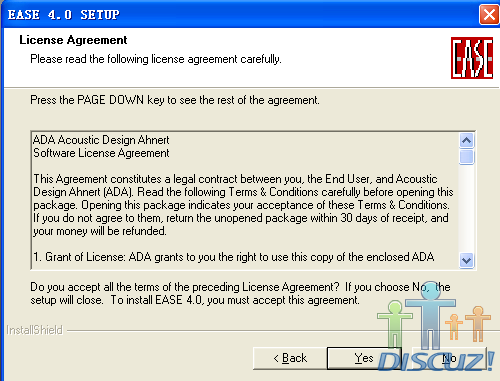Place cursor on "ADA Acoustic Design Ahnert" line

[101, 140]
